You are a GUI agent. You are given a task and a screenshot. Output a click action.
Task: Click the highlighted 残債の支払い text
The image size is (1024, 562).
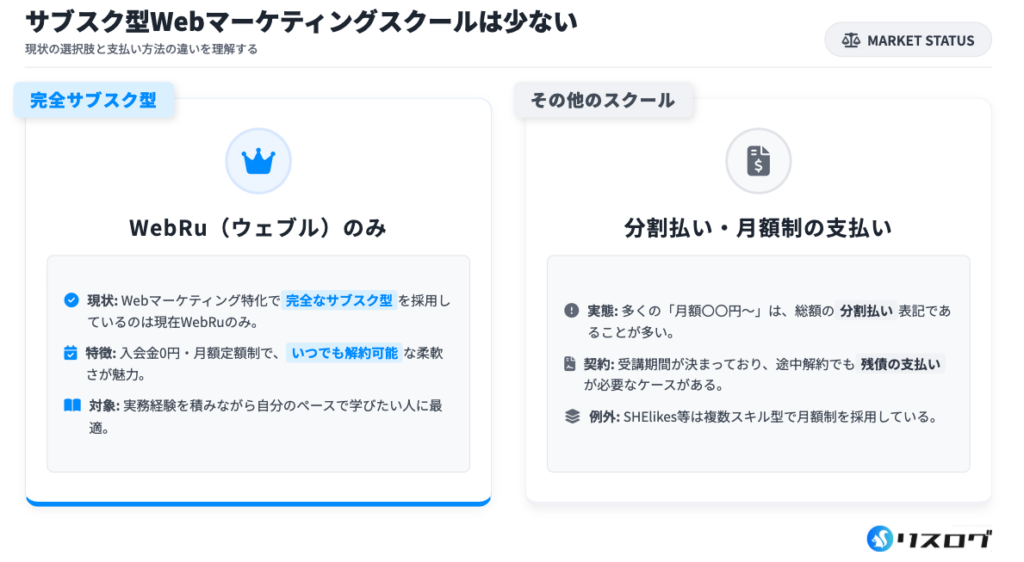tap(900, 364)
